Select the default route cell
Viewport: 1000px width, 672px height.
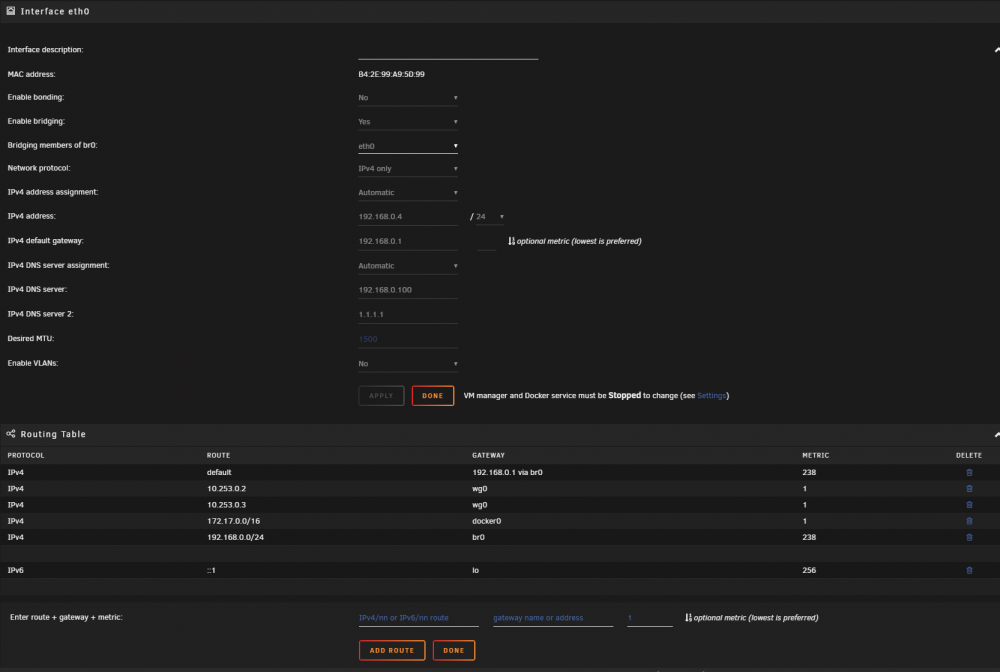[219, 472]
